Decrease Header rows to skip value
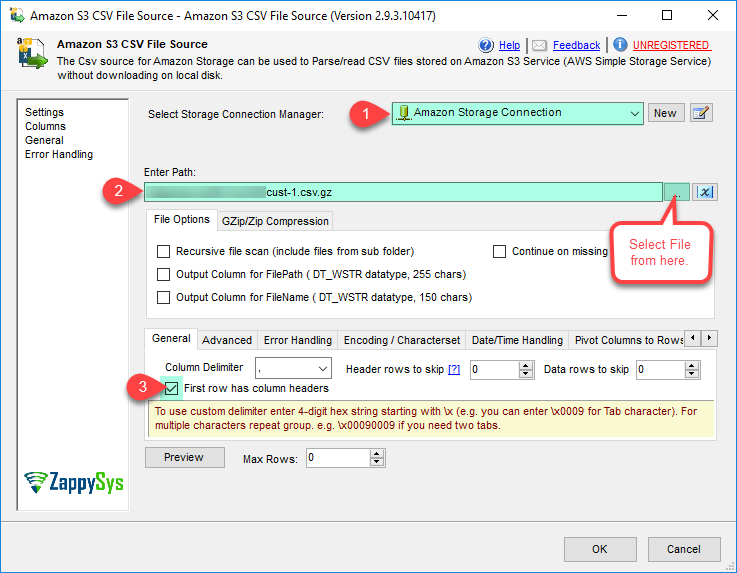Viewport: 737px width, 573px height. (526, 374)
